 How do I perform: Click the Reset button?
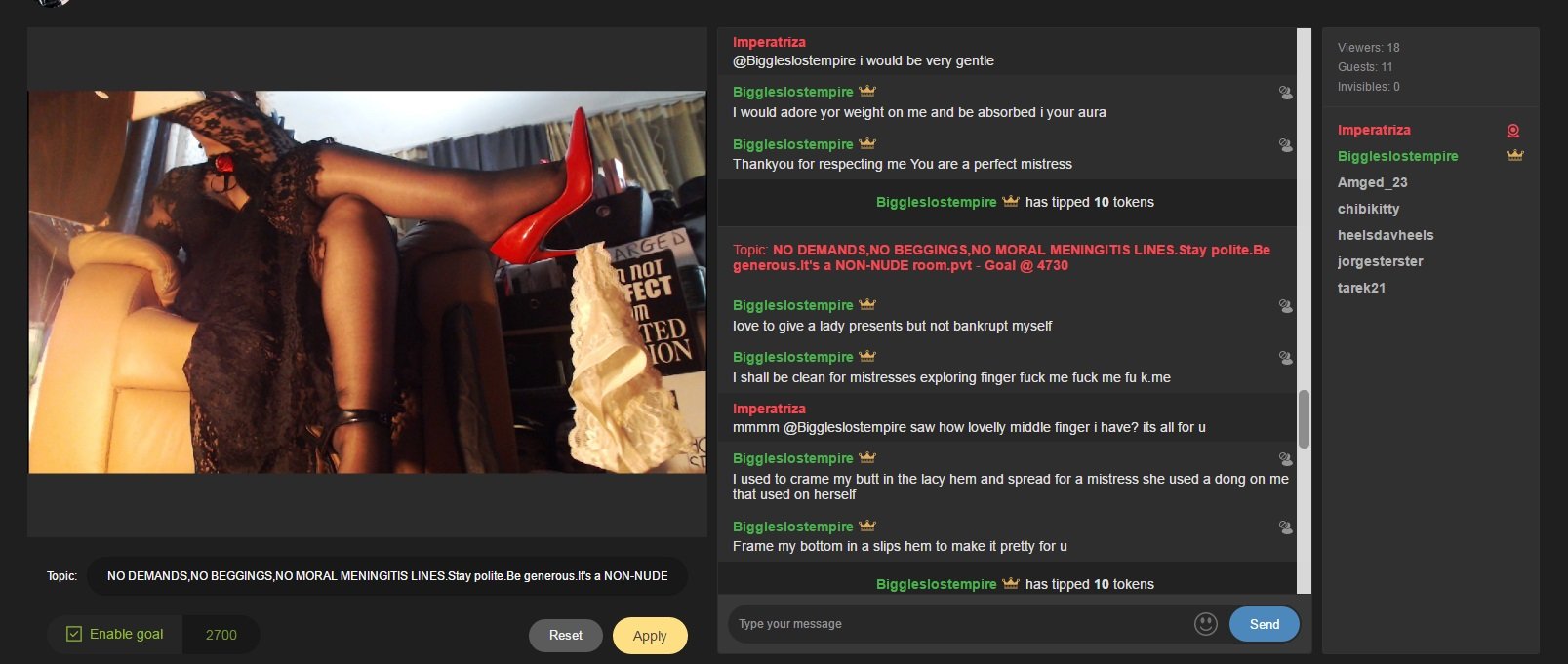coord(566,636)
